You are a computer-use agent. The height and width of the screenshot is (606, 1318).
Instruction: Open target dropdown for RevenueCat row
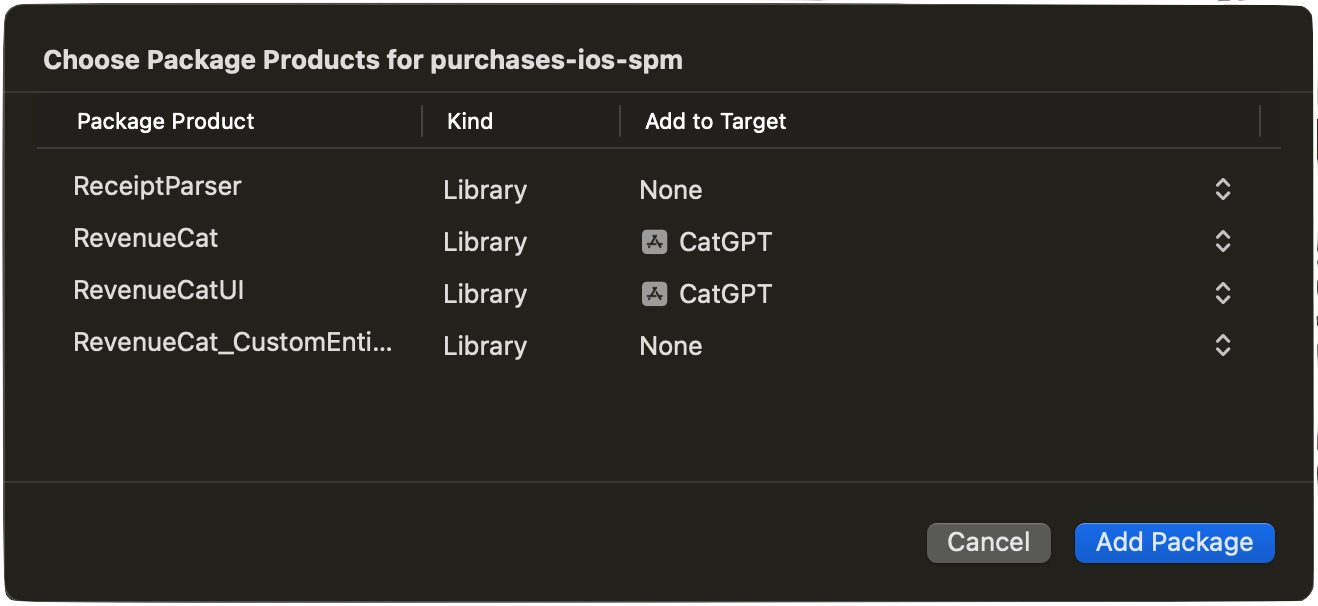coord(1222,241)
